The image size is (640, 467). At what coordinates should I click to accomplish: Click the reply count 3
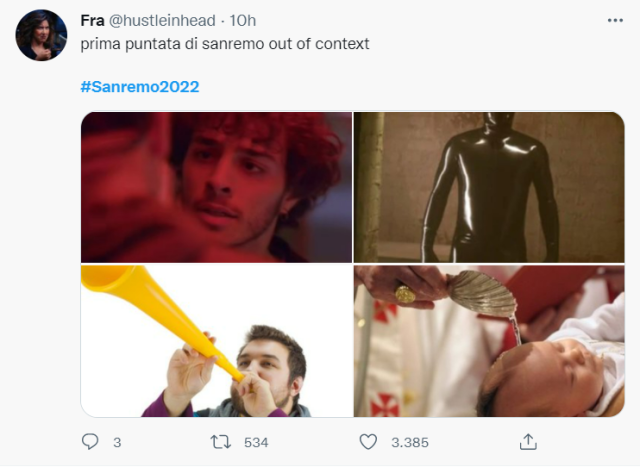point(117,442)
